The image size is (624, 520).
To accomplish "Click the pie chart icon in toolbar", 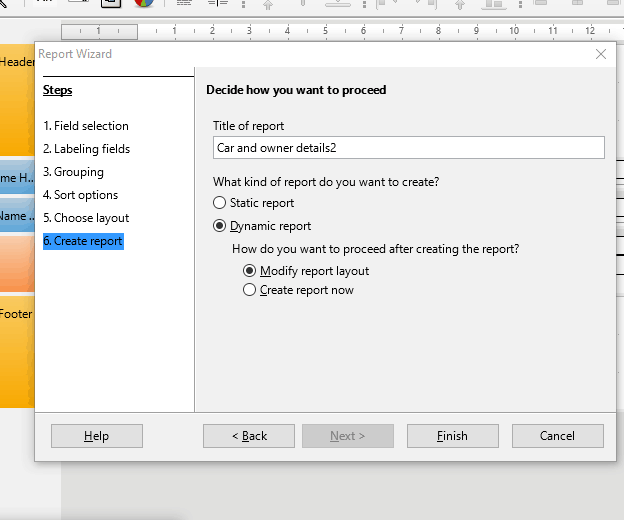I will pos(144,4).
